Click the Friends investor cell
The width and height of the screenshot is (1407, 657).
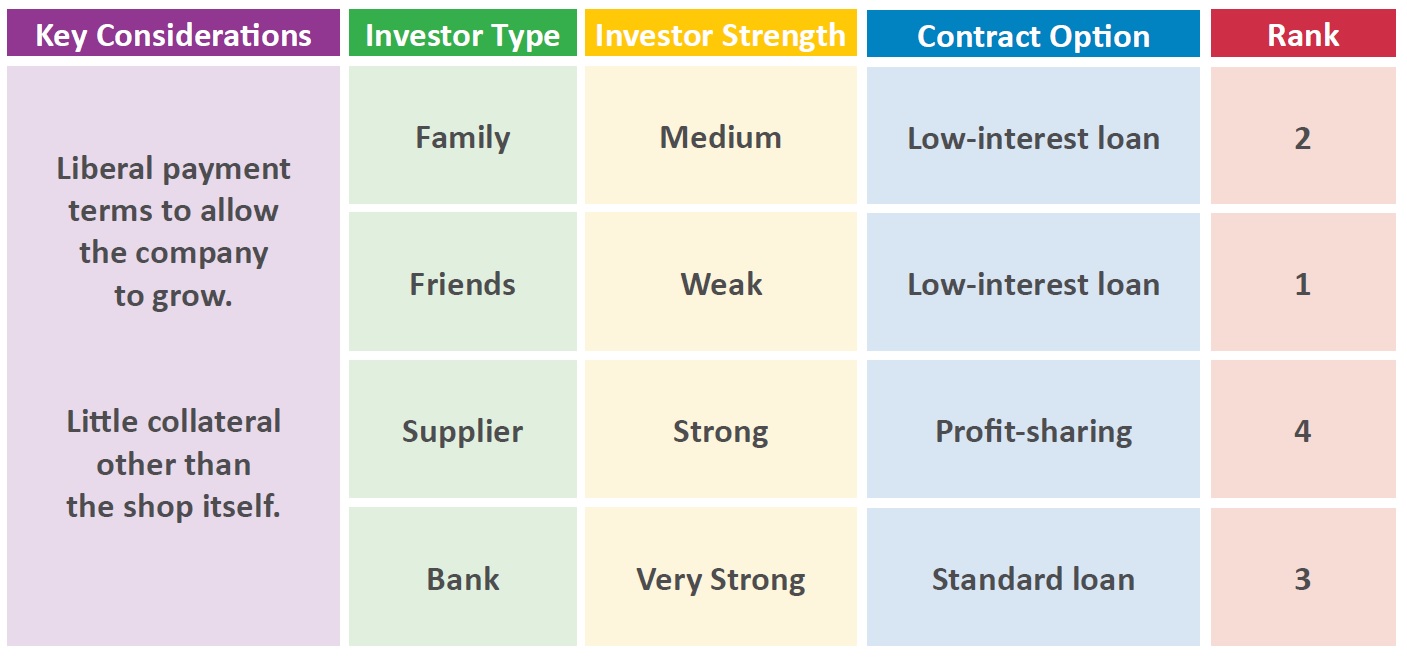(x=462, y=283)
